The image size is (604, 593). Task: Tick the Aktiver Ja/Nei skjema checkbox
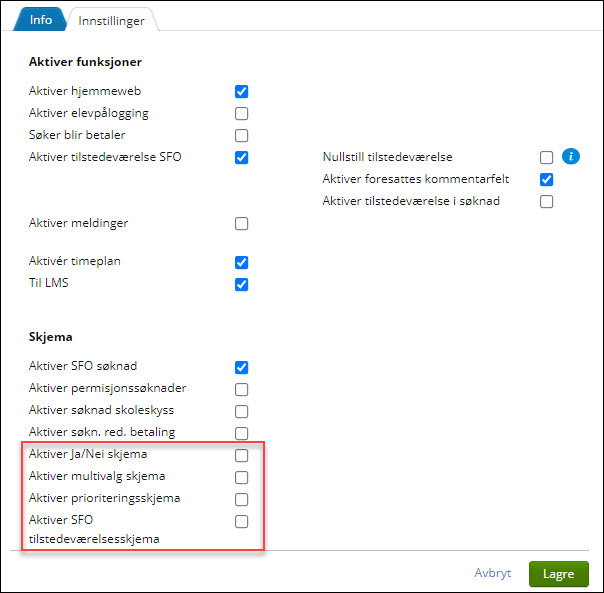(241, 455)
